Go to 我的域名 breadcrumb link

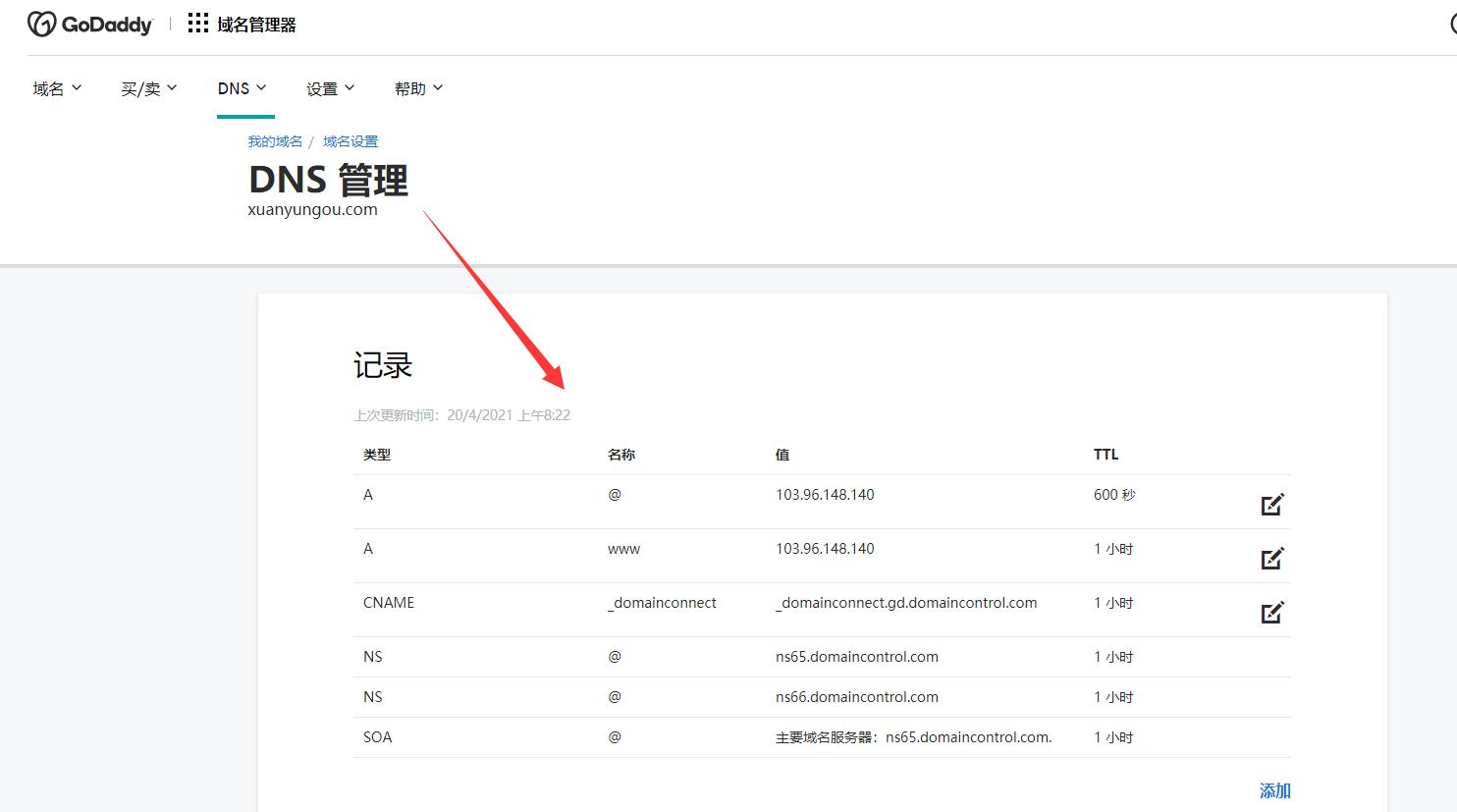(x=275, y=141)
